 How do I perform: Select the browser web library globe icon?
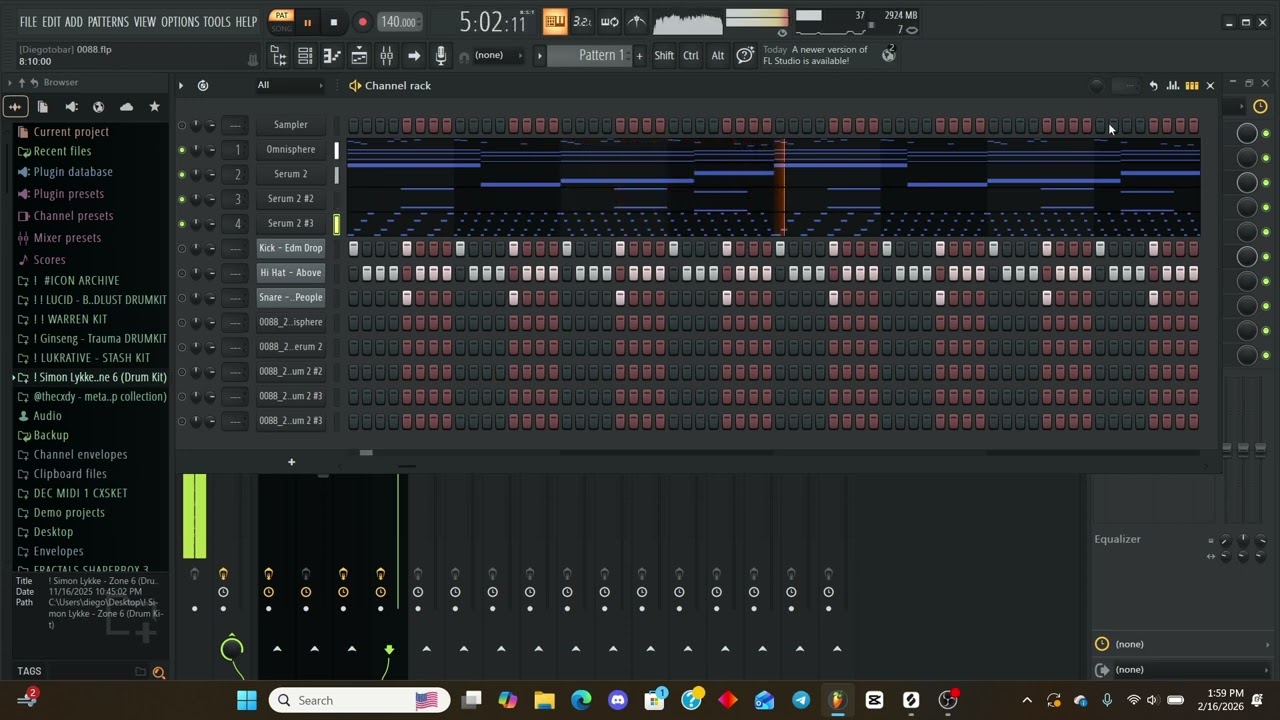click(98, 106)
